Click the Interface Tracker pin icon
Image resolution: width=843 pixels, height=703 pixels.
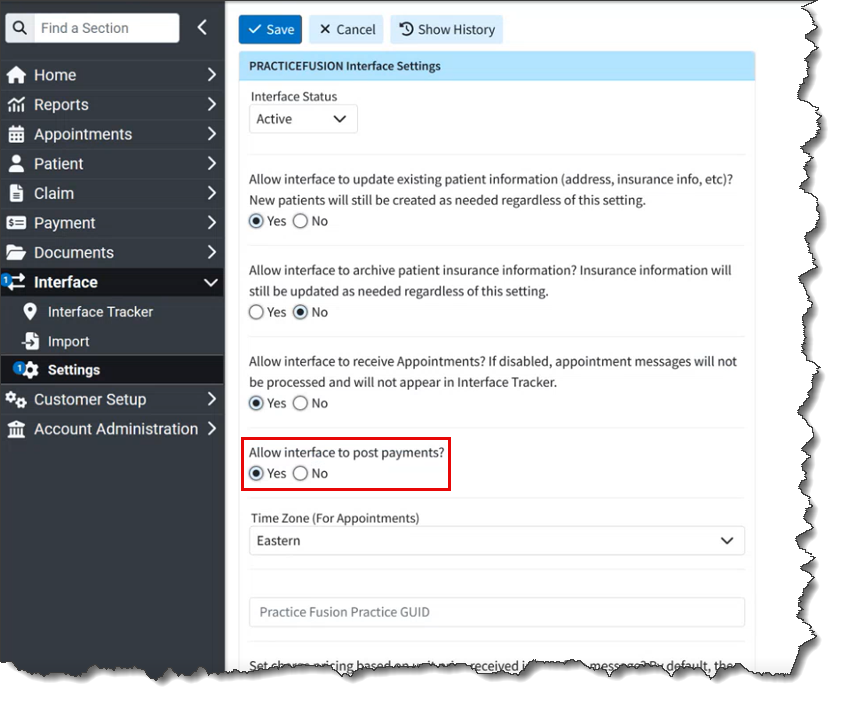coord(30,312)
